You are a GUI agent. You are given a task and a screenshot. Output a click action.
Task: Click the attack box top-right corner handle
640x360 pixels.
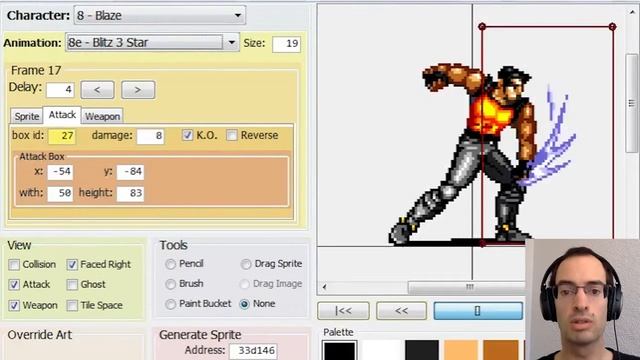pos(612,27)
